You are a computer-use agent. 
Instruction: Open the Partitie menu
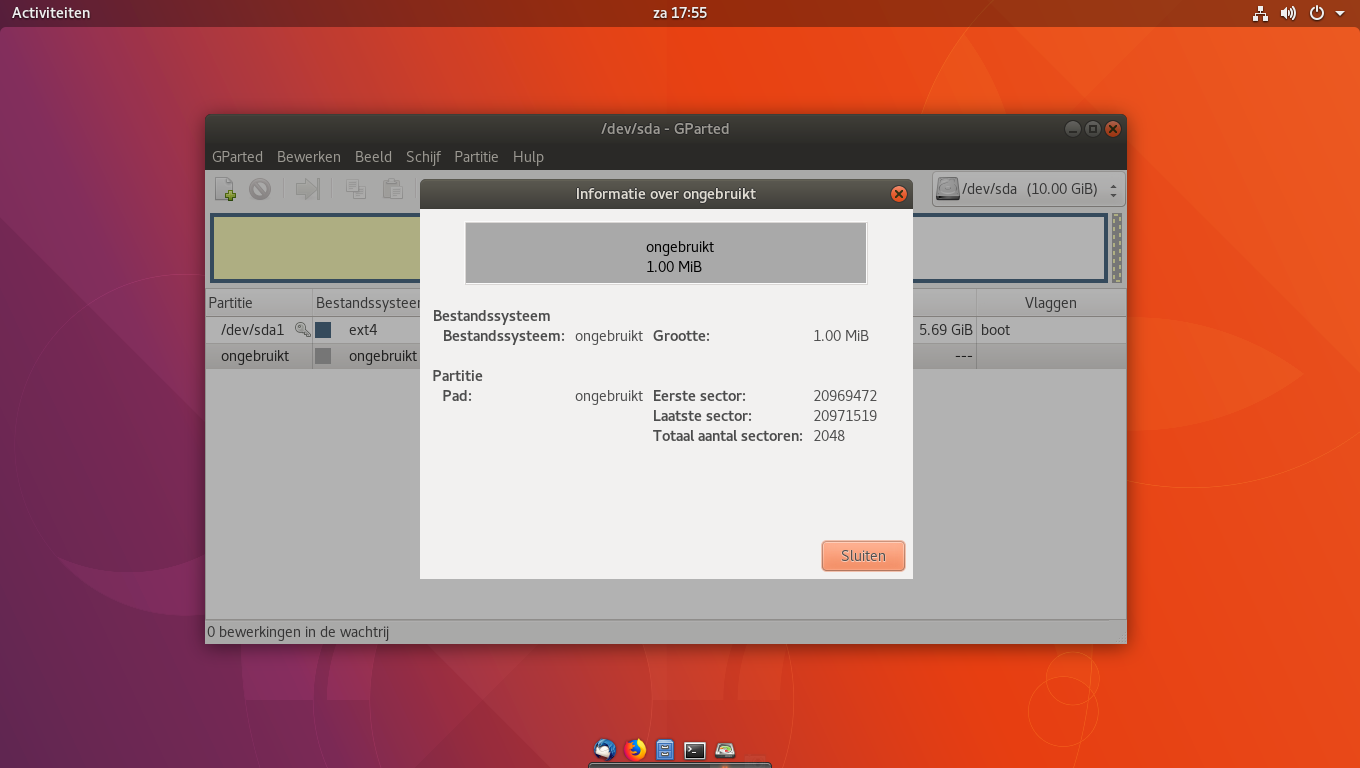click(x=476, y=157)
